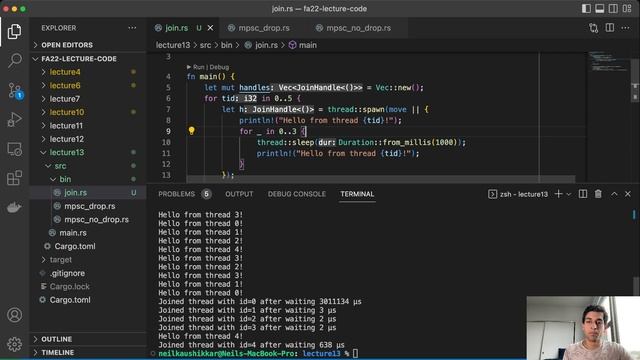
Task: Open customize layout icon
Action: 627,9
